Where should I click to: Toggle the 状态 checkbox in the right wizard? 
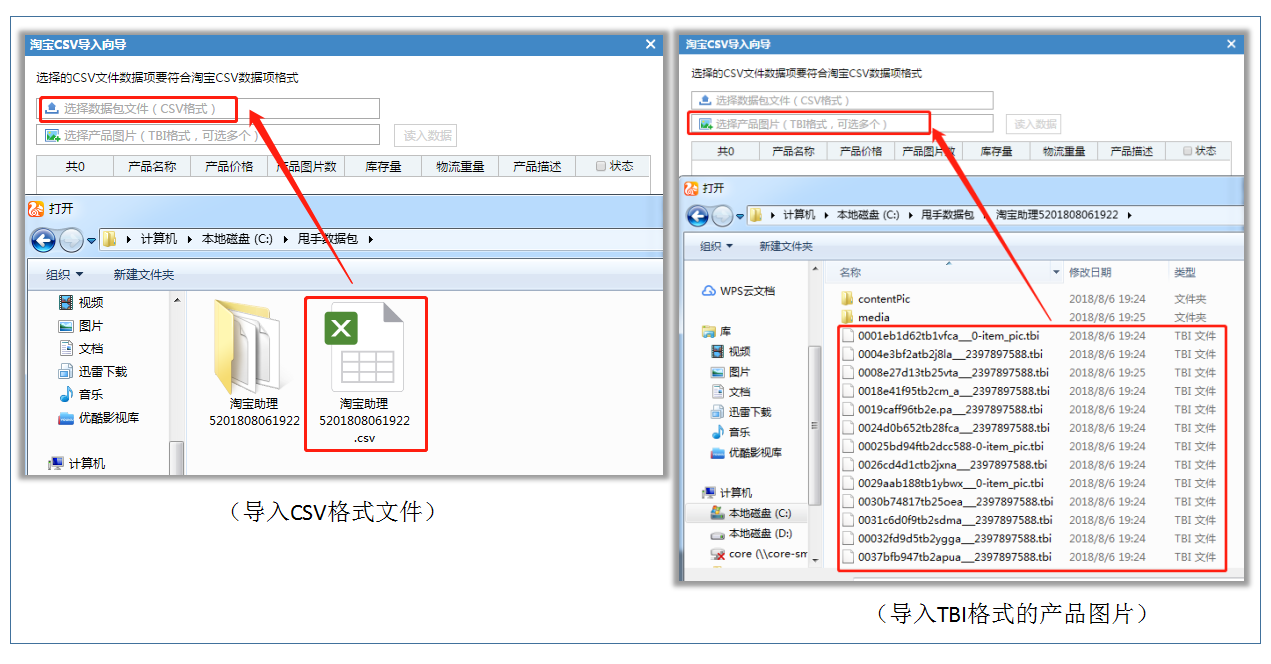(x=1187, y=151)
